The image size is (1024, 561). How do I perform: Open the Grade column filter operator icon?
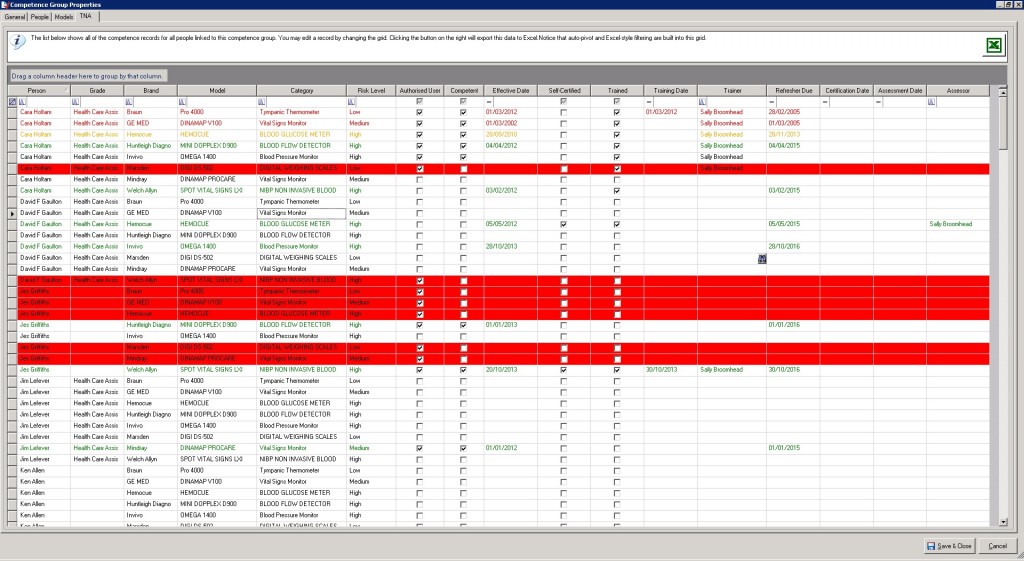76,102
